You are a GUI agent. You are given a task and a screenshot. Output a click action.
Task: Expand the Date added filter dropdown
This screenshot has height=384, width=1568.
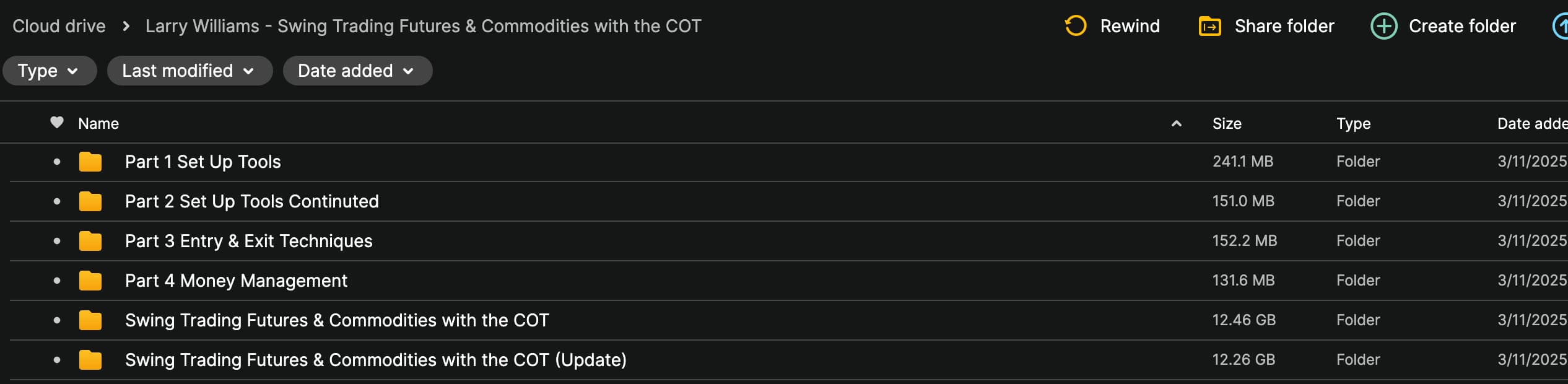pyautogui.click(x=357, y=71)
